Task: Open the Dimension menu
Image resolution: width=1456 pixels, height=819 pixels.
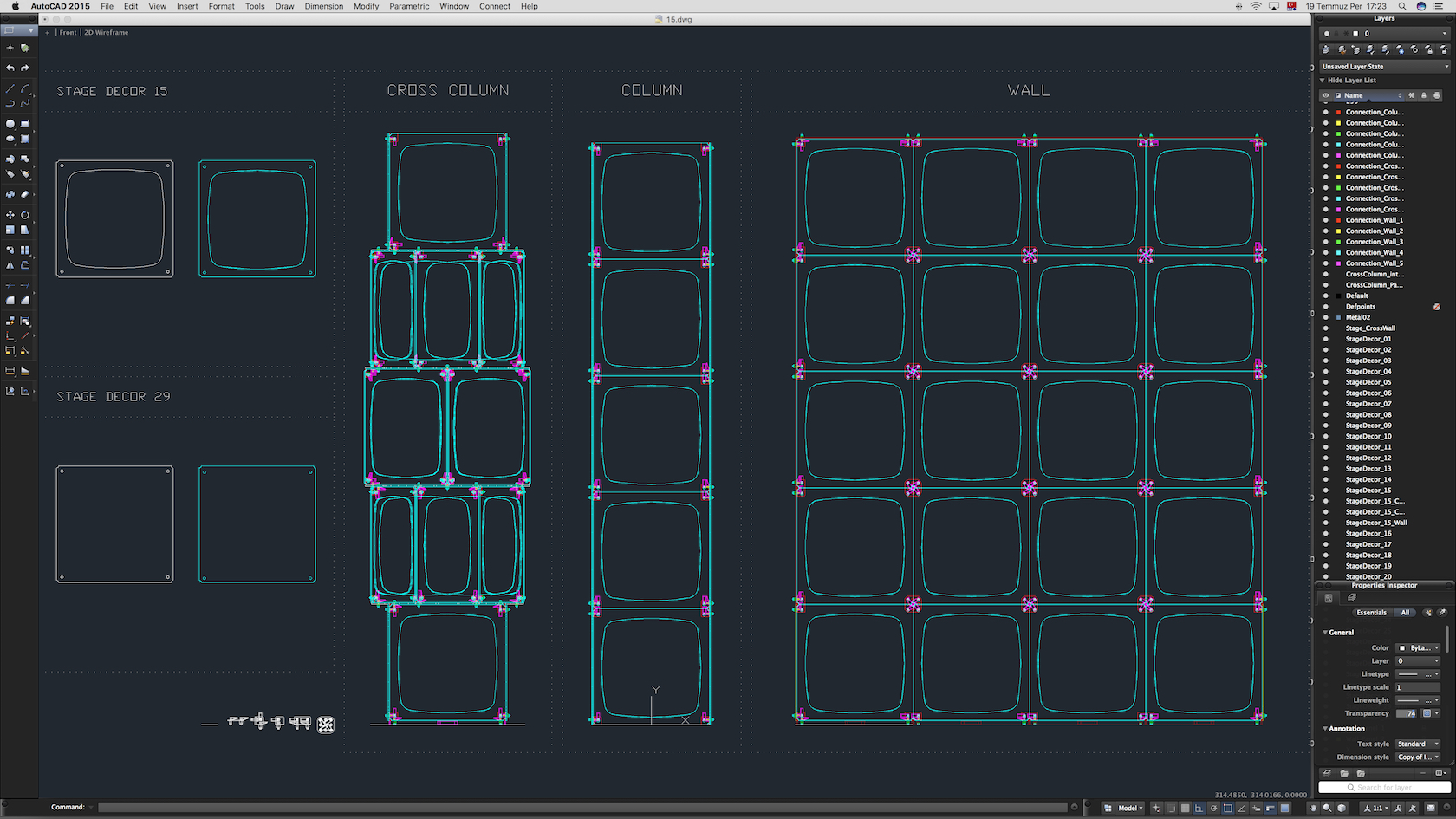Action: pos(323,6)
